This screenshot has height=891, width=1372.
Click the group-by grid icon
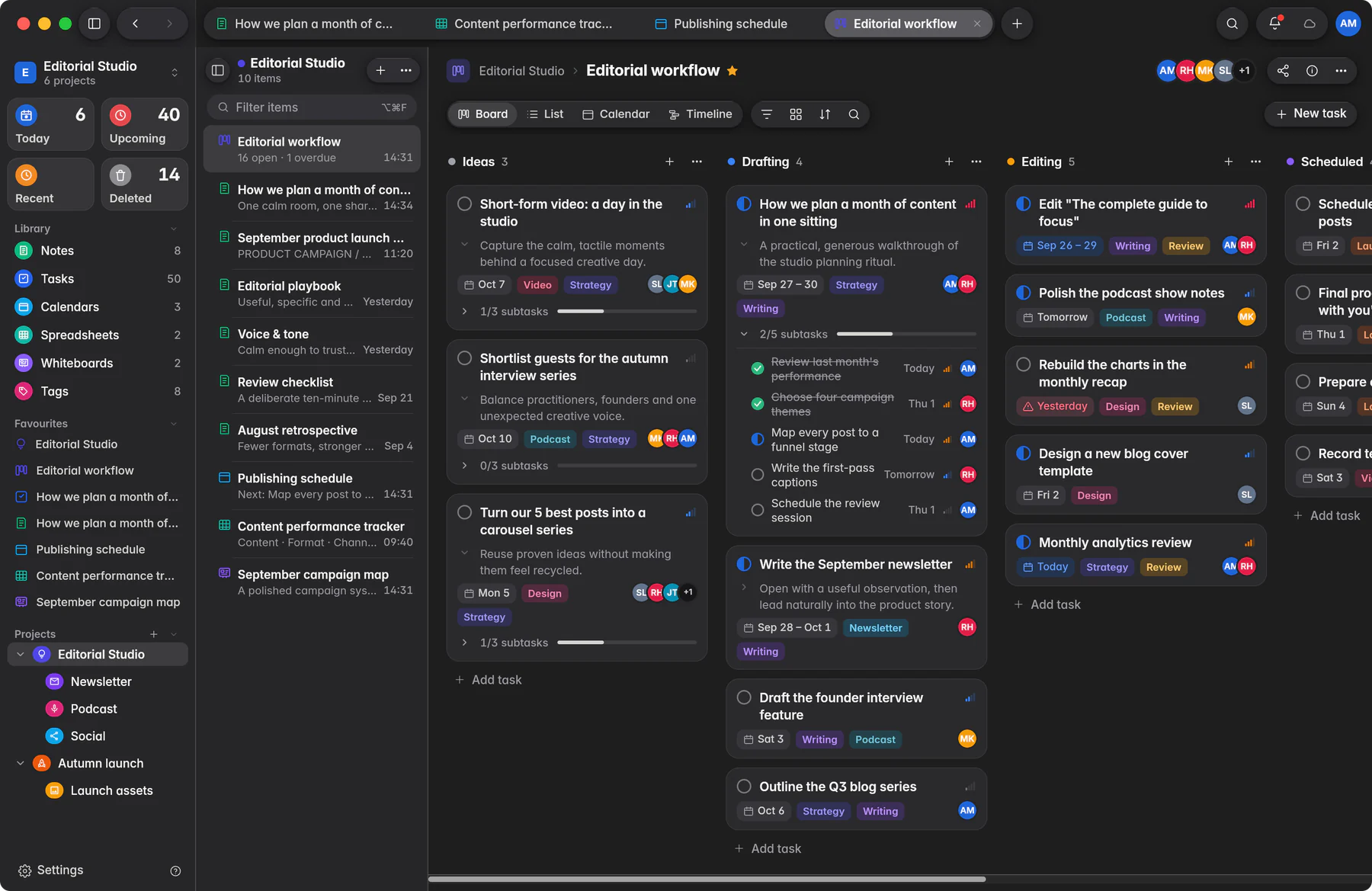click(x=796, y=114)
